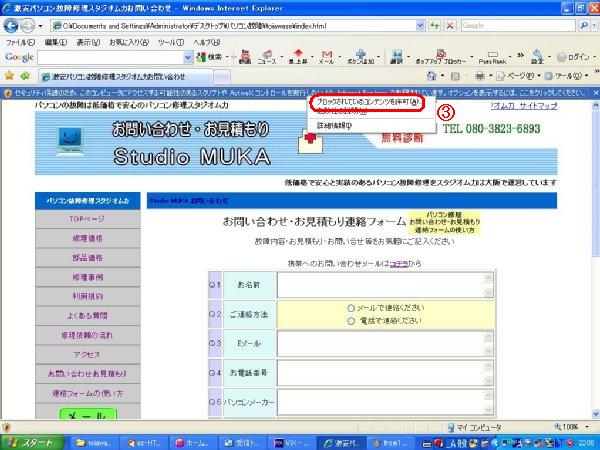Click the Google toolbar wrench settings icon

tap(537, 57)
